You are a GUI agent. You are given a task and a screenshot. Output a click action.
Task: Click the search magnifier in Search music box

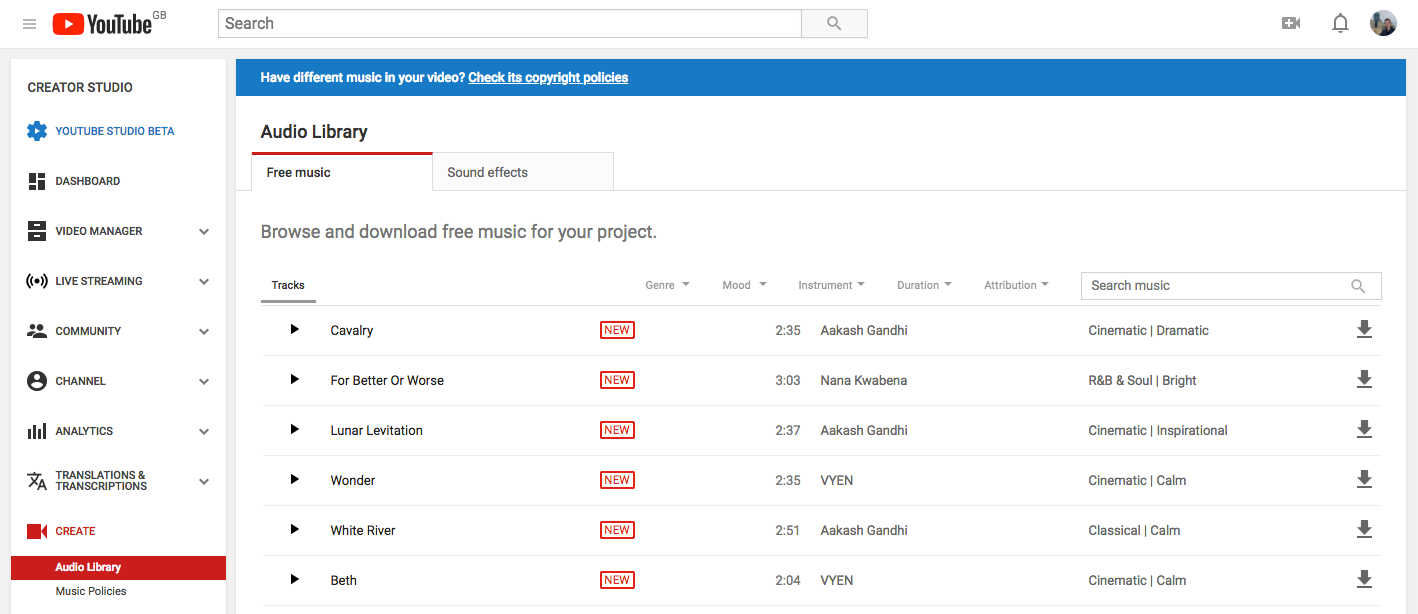point(1357,285)
